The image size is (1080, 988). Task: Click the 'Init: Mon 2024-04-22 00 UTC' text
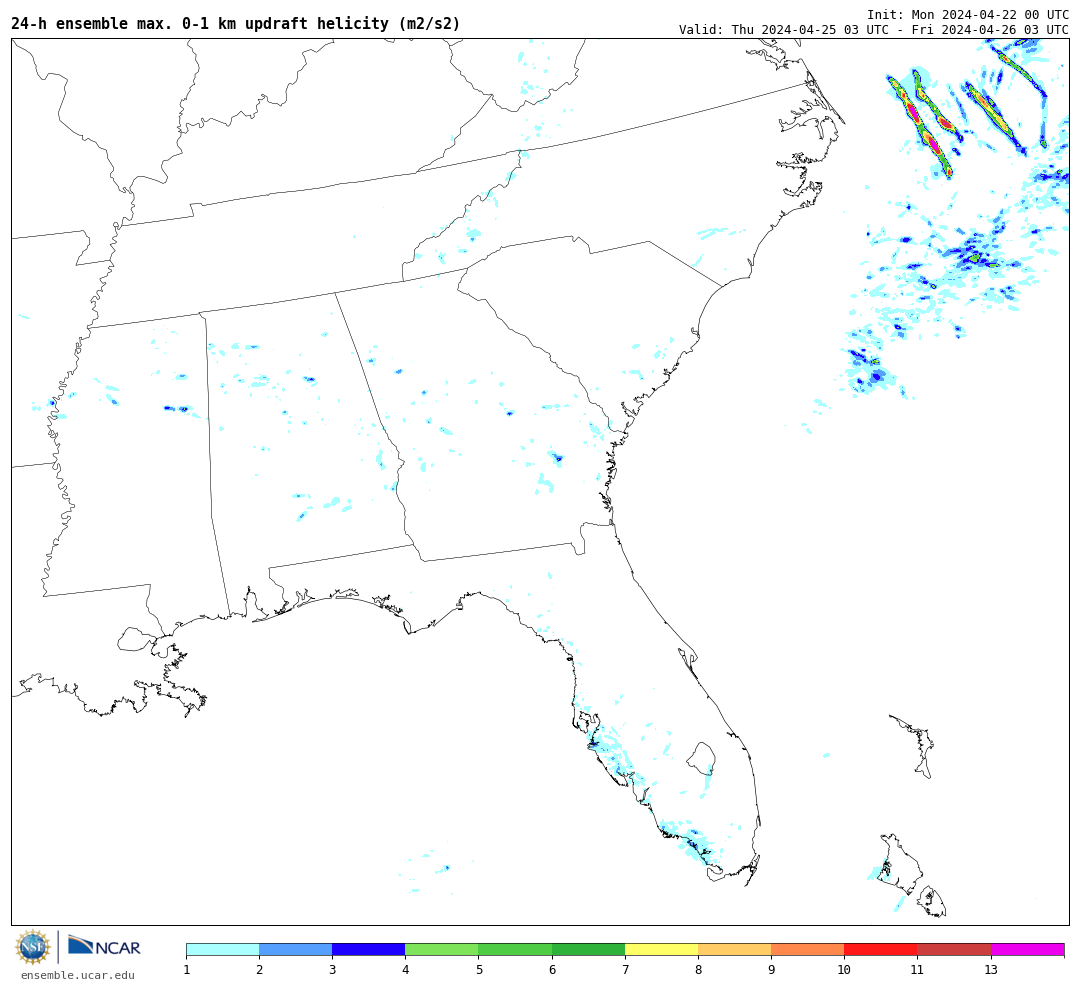(968, 14)
